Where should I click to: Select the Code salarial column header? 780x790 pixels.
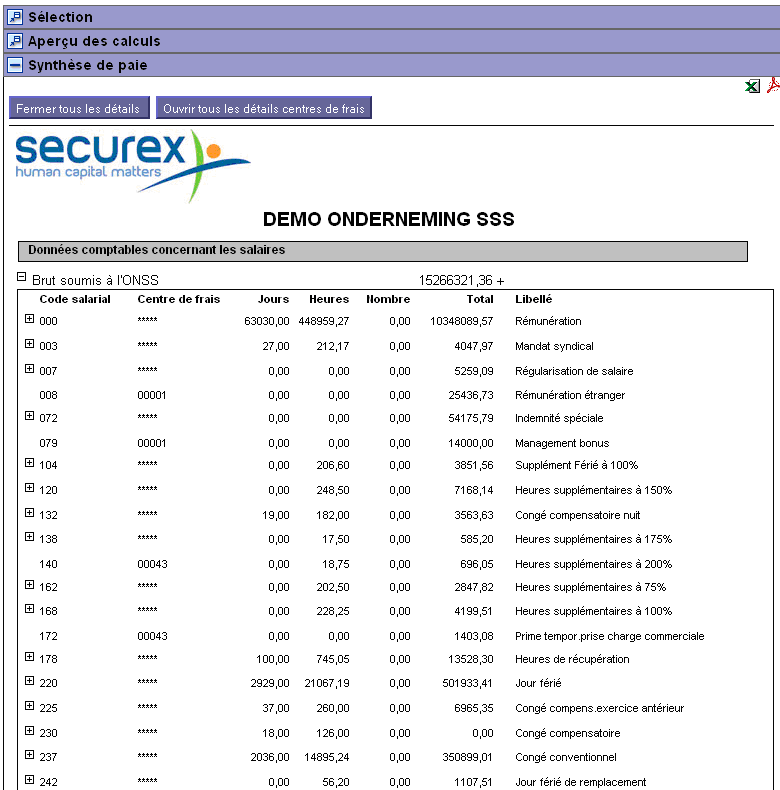[75, 299]
